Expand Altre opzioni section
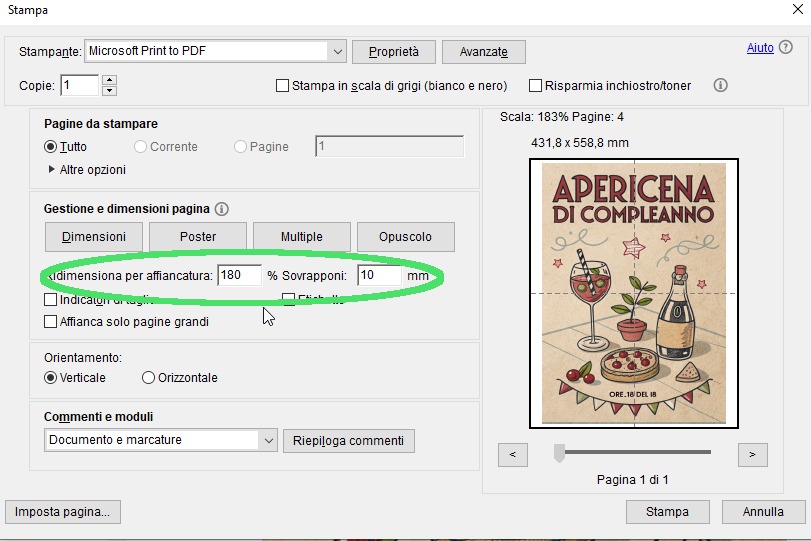The height and width of the screenshot is (541, 811). 52,170
